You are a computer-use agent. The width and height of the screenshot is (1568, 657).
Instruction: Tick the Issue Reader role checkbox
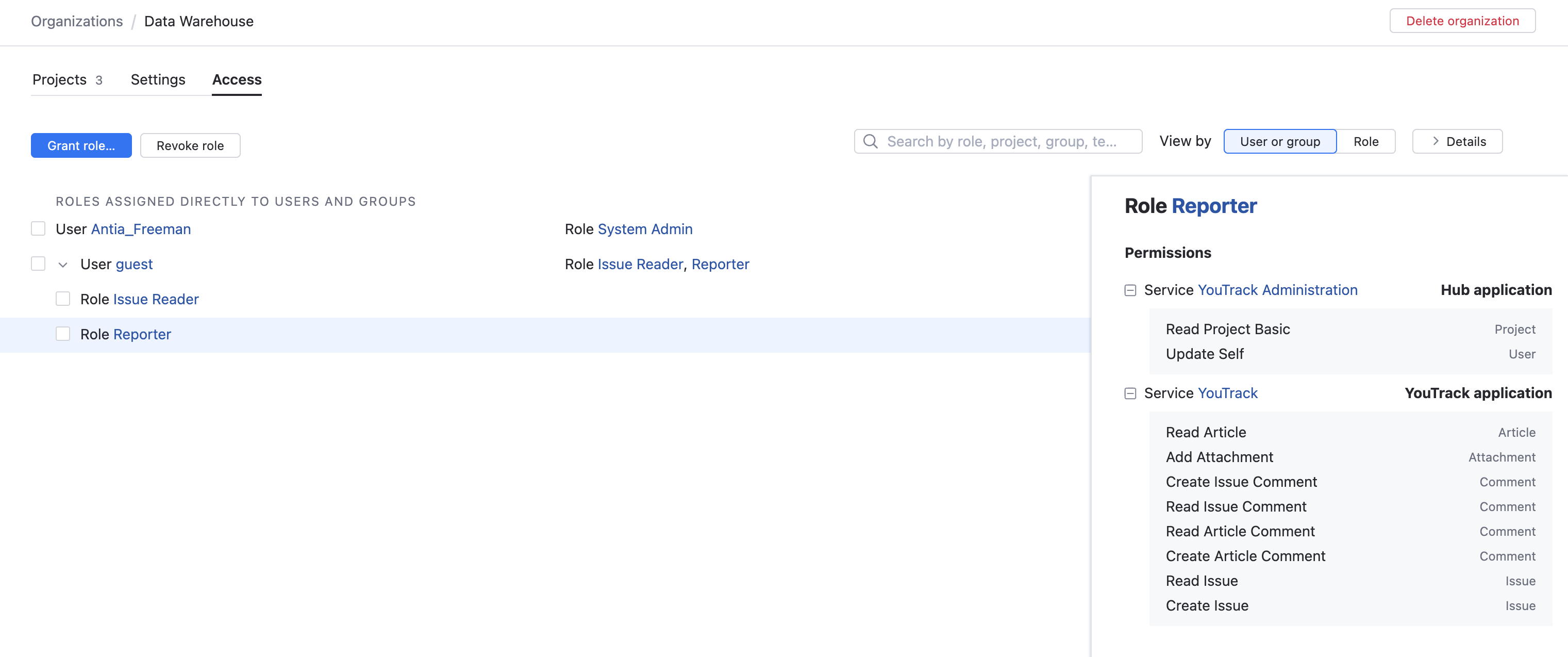(63, 299)
